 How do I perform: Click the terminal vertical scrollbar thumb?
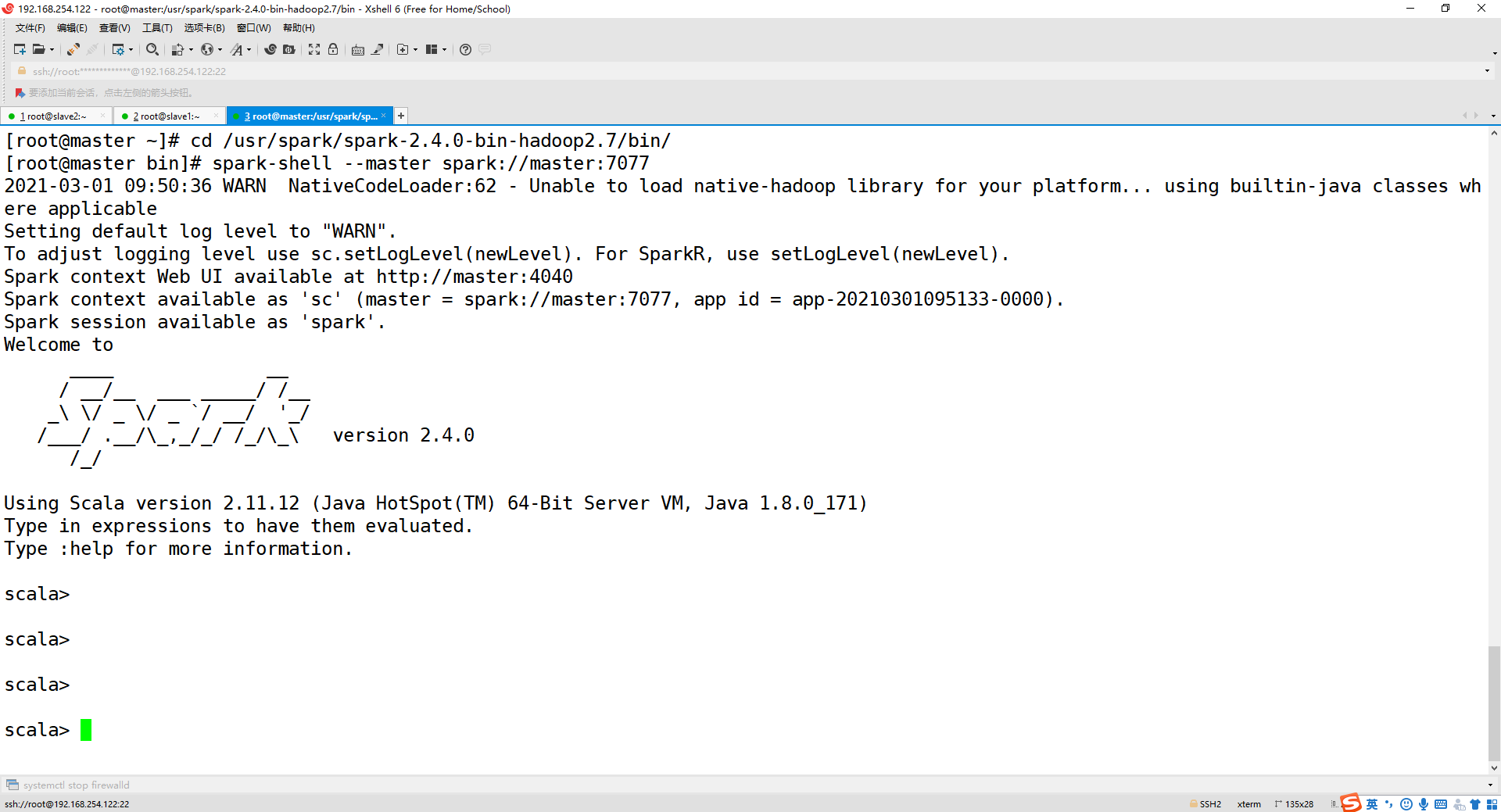pyautogui.click(x=1494, y=703)
